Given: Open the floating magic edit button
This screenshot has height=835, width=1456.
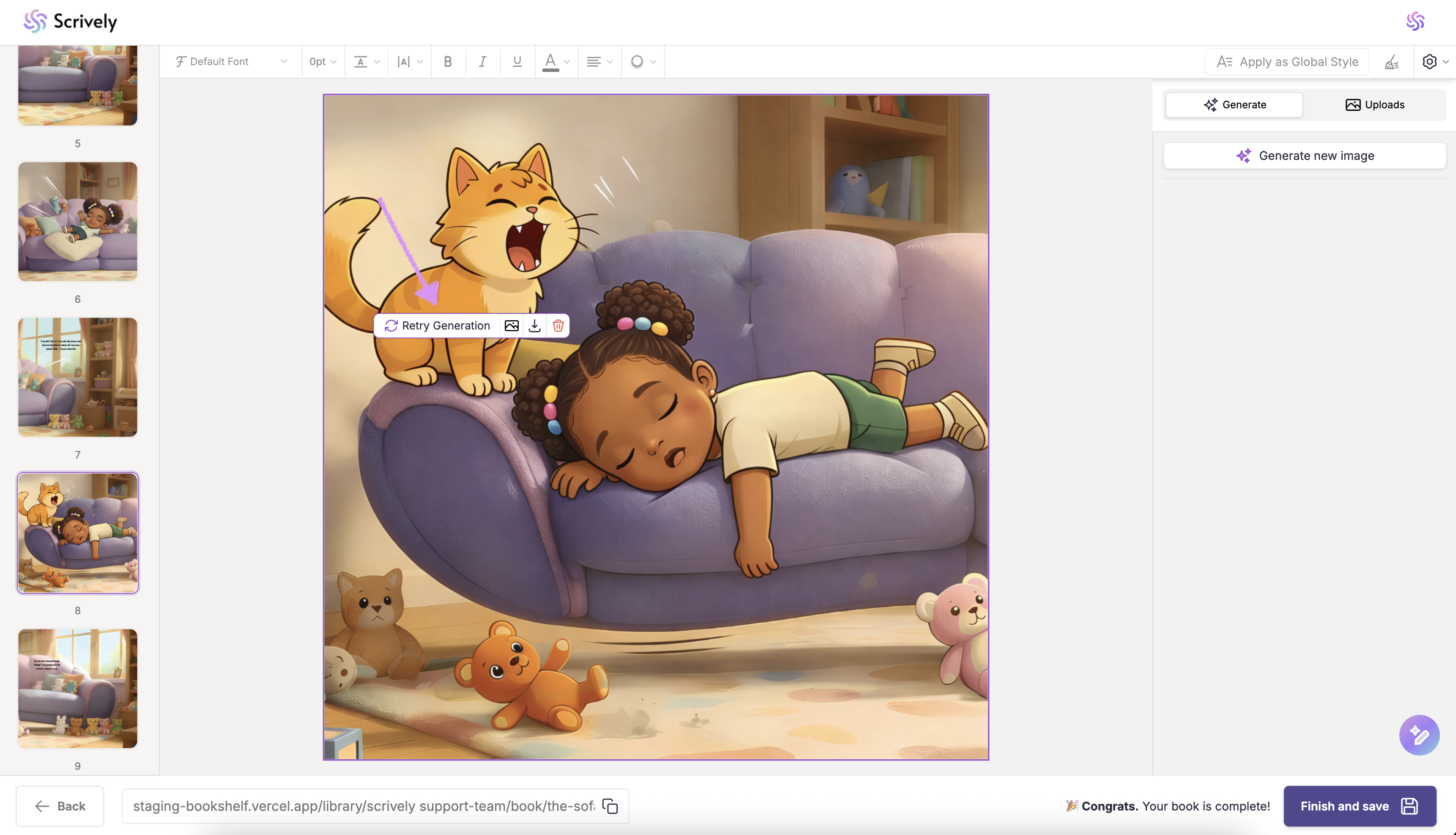Looking at the screenshot, I should point(1419,735).
